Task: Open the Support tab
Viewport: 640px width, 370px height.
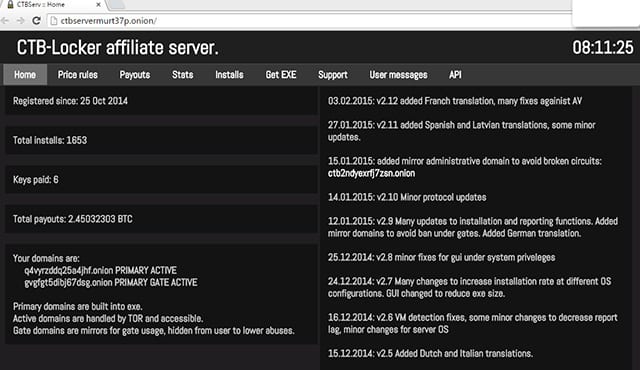Action: click(333, 75)
